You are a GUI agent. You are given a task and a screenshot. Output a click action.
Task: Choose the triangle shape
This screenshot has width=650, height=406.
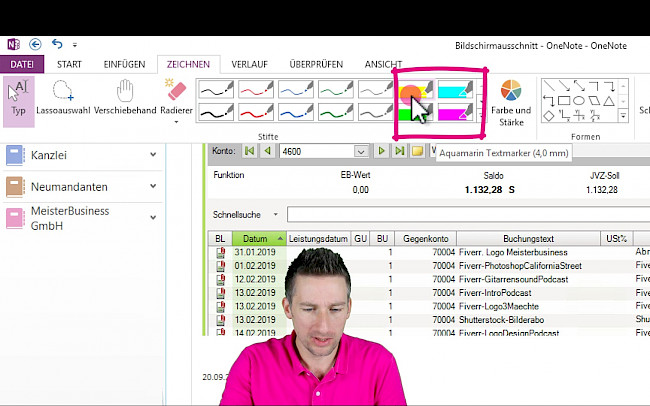coord(609,100)
